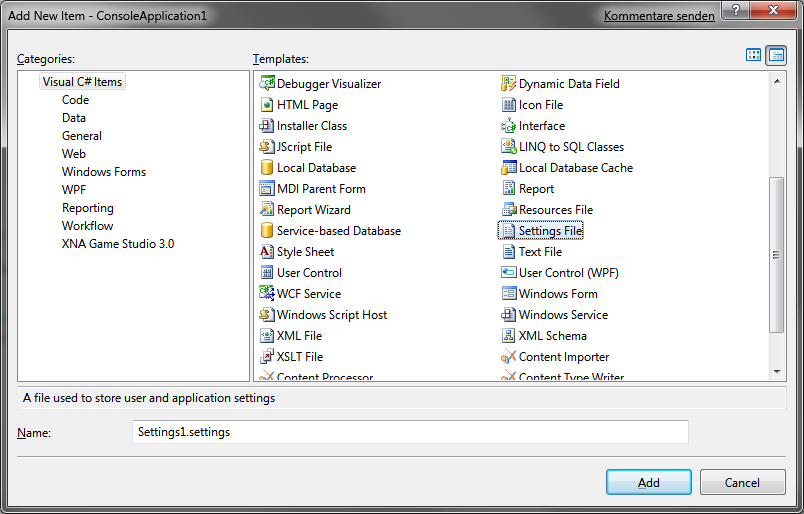The image size is (804, 514).
Task: Select the WCF Service template icon
Action: (x=267, y=294)
